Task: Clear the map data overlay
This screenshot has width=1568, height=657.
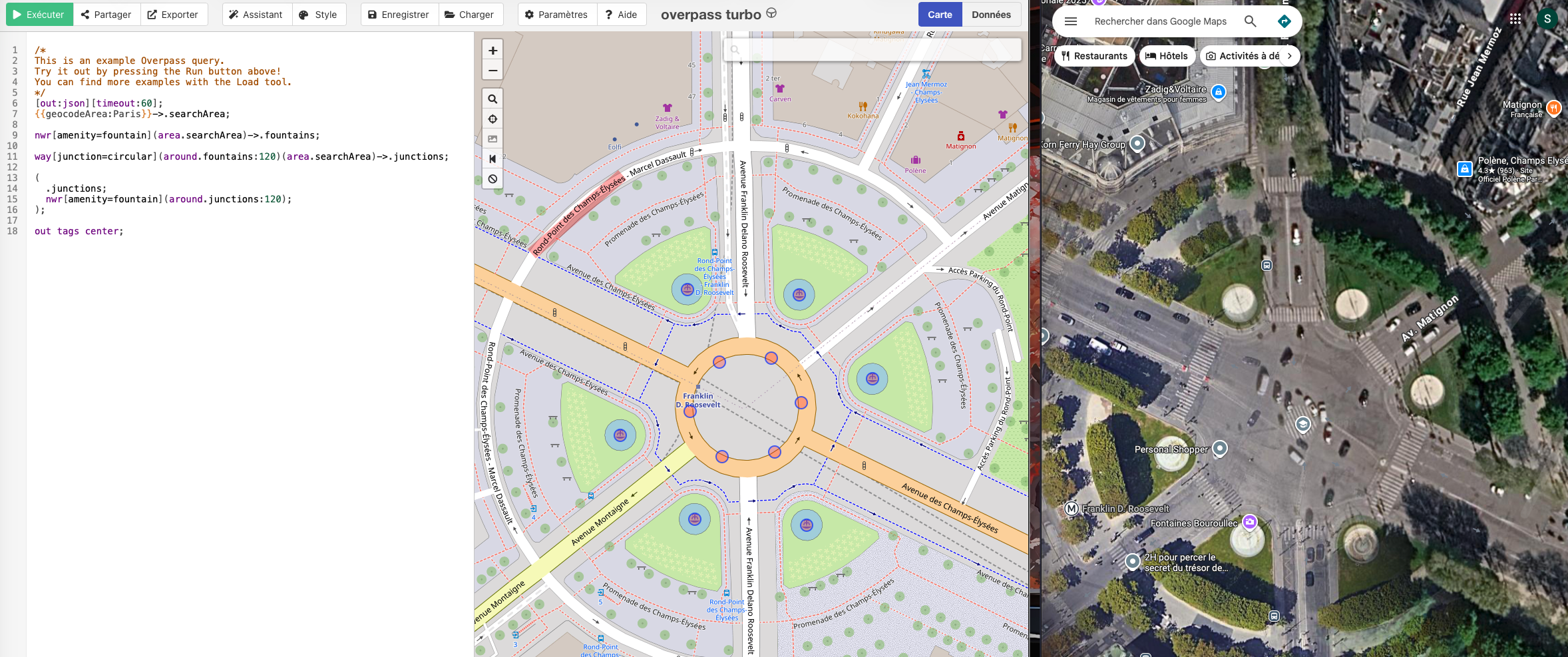Action: click(492, 179)
